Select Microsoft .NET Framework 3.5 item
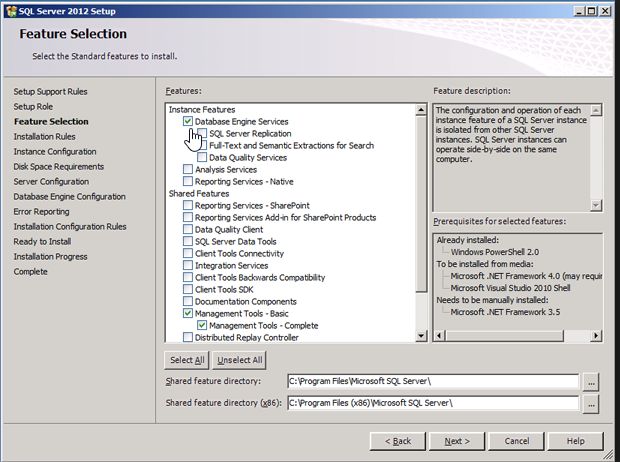 click(505, 312)
